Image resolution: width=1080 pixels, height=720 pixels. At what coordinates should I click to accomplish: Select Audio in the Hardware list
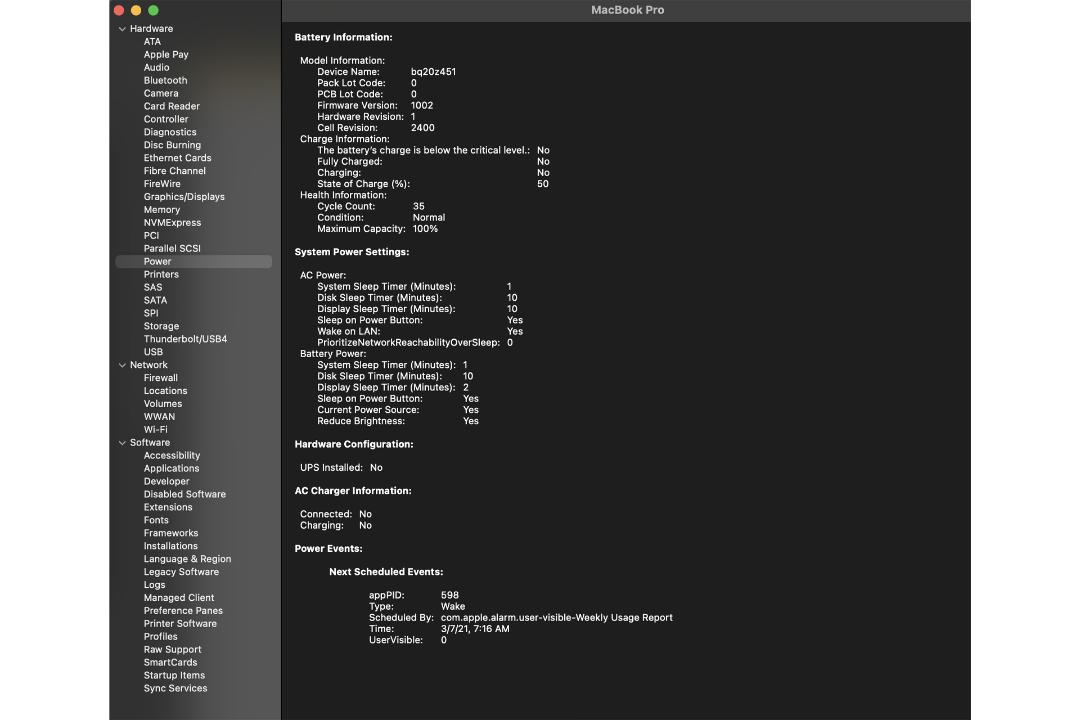tap(156, 68)
